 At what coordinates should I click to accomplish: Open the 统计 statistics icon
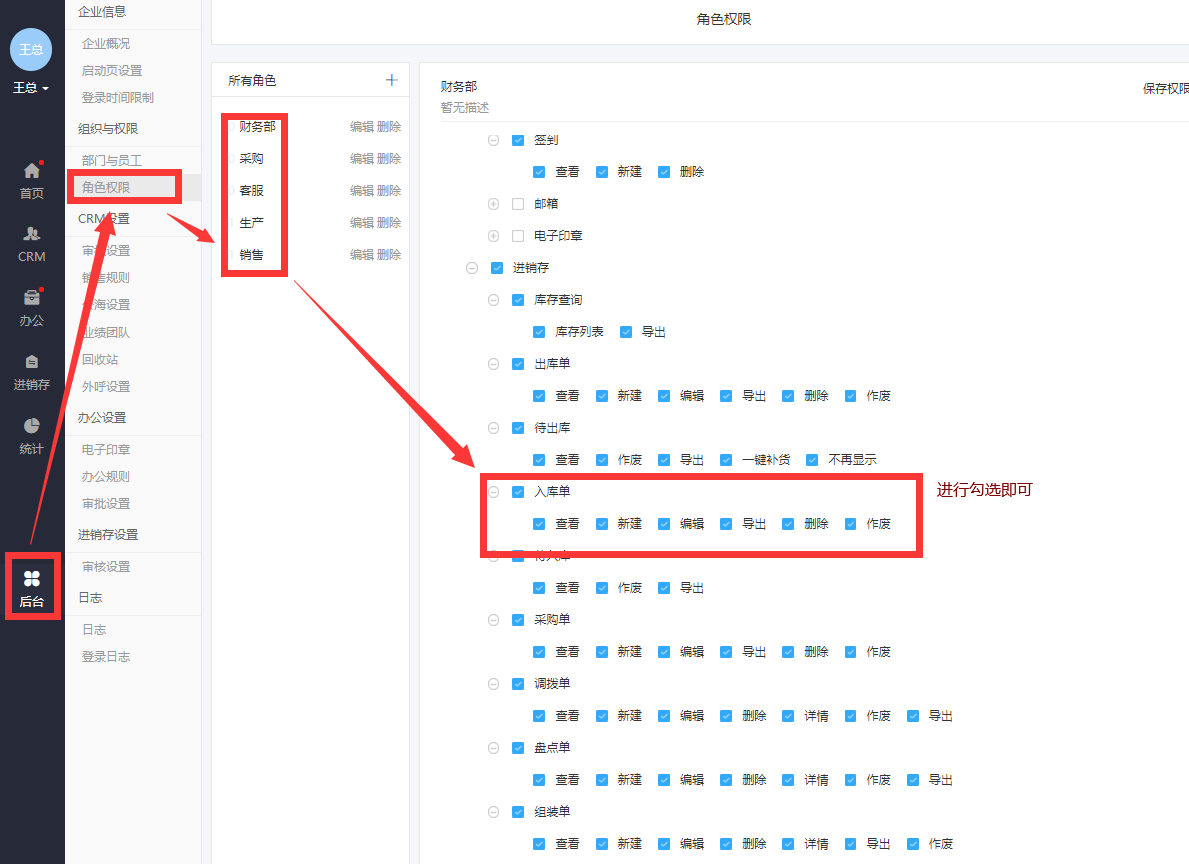click(31, 436)
